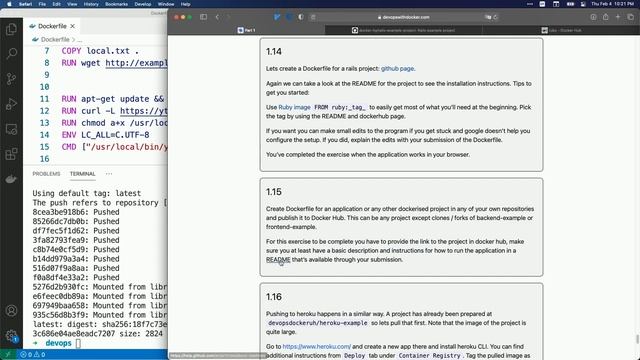The height and width of the screenshot is (360, 640).
Task: Click the battery icon in the menu bar
Action: coord(570,4)
